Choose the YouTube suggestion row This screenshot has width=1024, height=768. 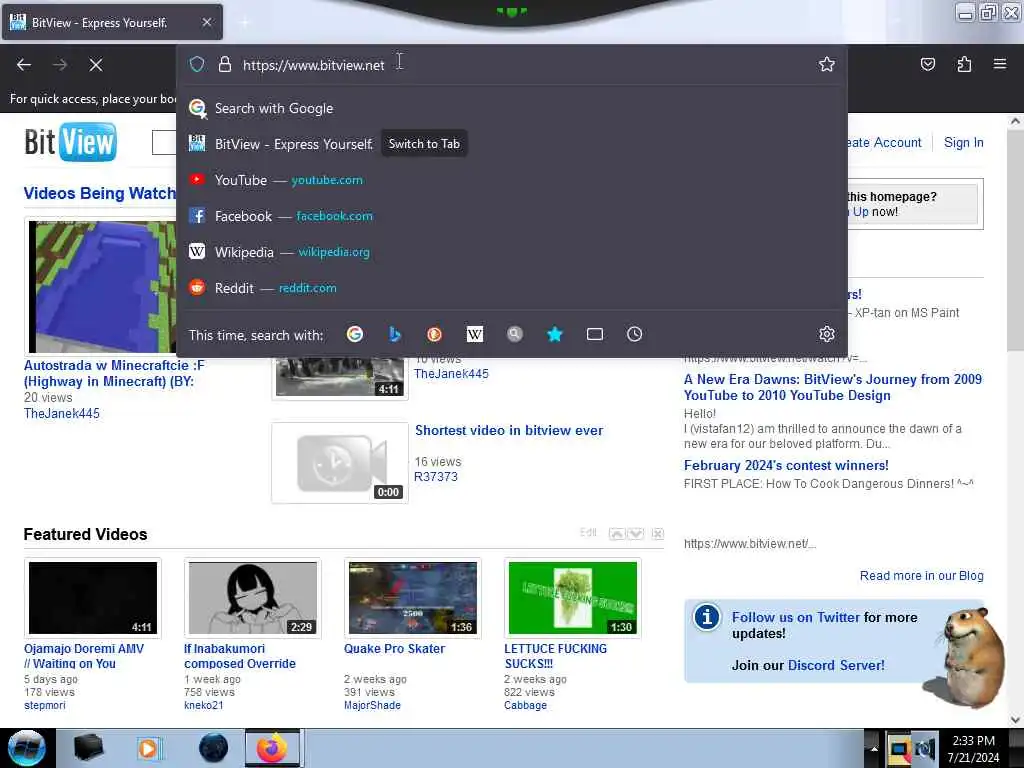(513, 180)
